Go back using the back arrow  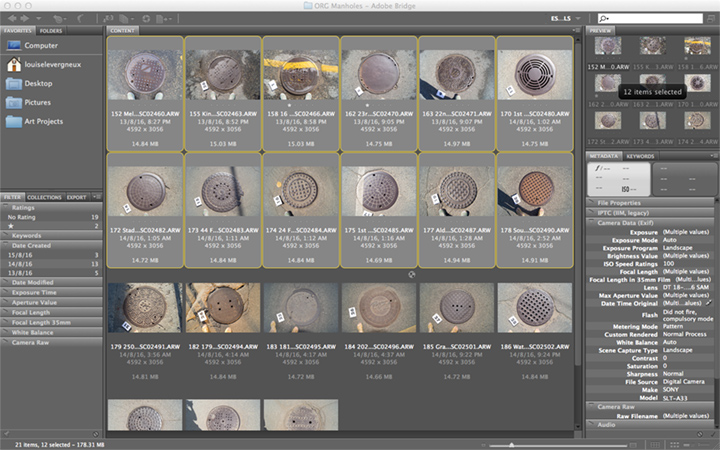click(x=12, y=18)
